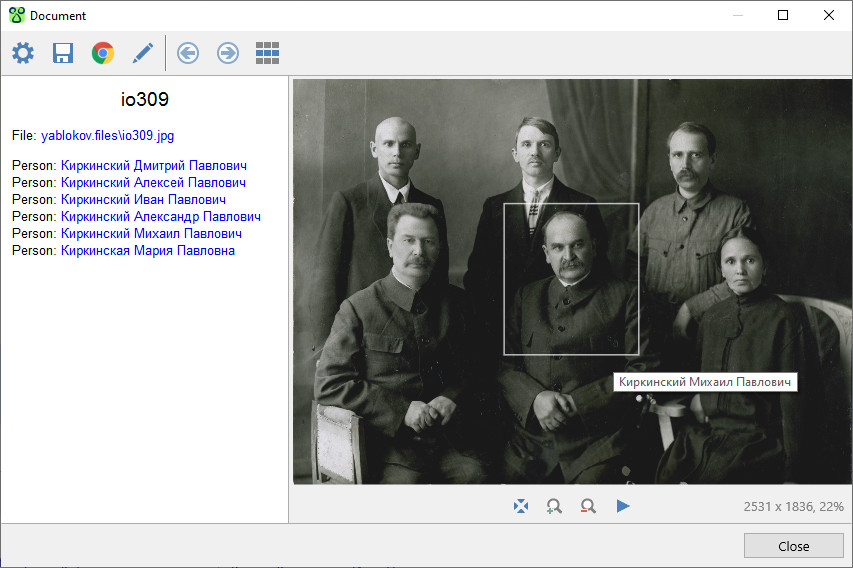853x568 pixels.
Task: Click the Document app icon in title bar
Action: [17, 15]
